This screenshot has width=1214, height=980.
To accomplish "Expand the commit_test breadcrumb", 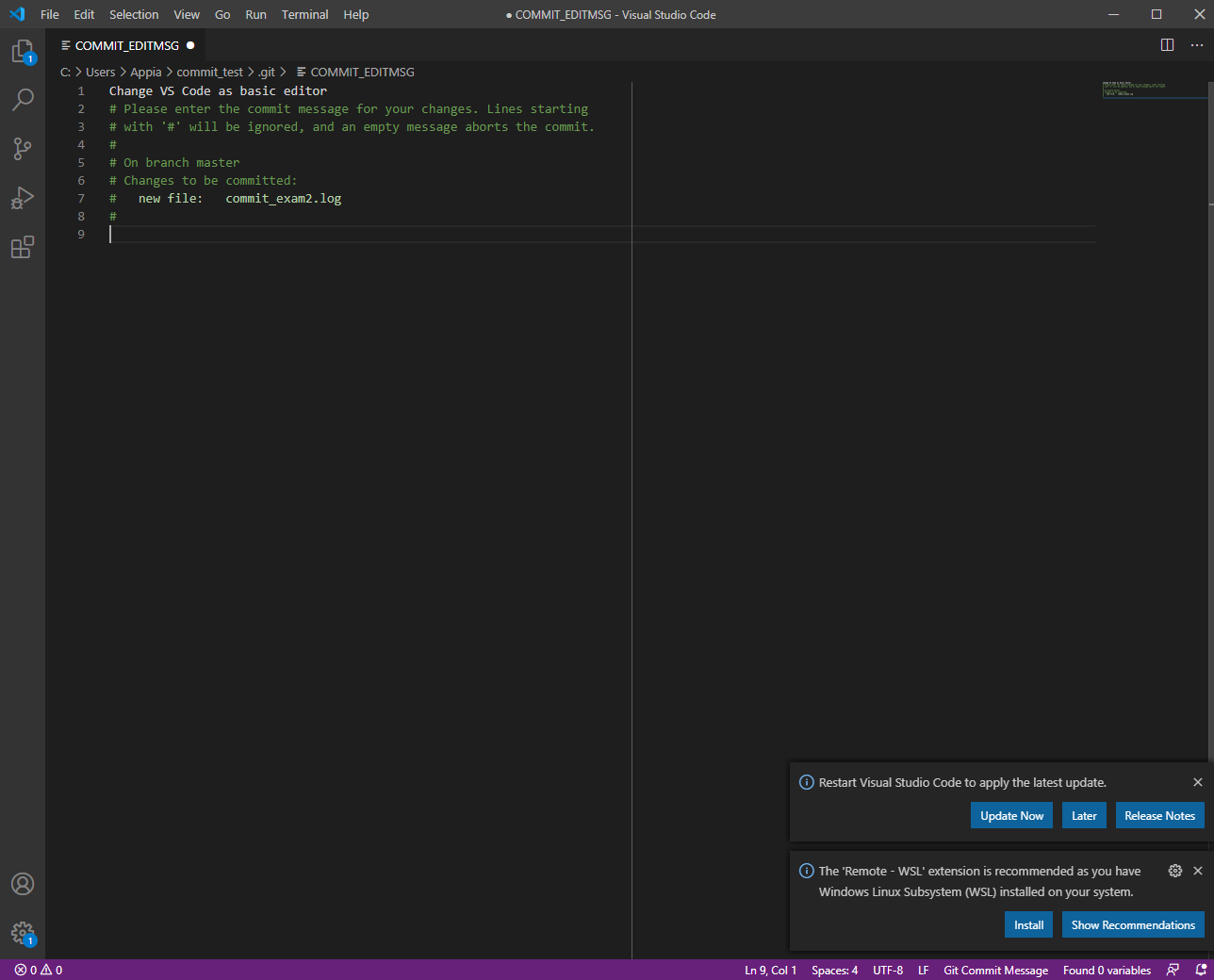I will point(209,72).
